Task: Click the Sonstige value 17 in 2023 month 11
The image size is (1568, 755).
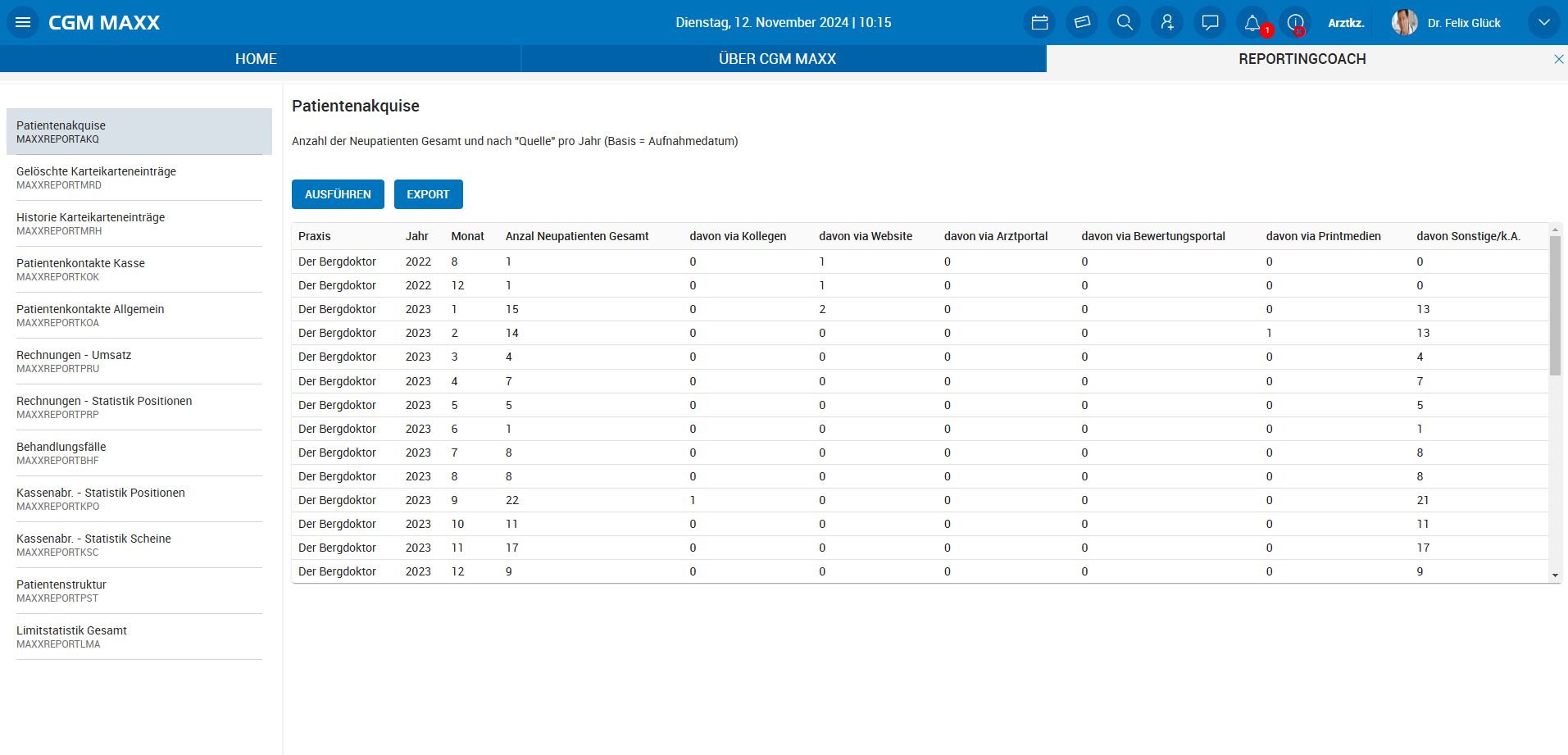Action: point(1423,548)
